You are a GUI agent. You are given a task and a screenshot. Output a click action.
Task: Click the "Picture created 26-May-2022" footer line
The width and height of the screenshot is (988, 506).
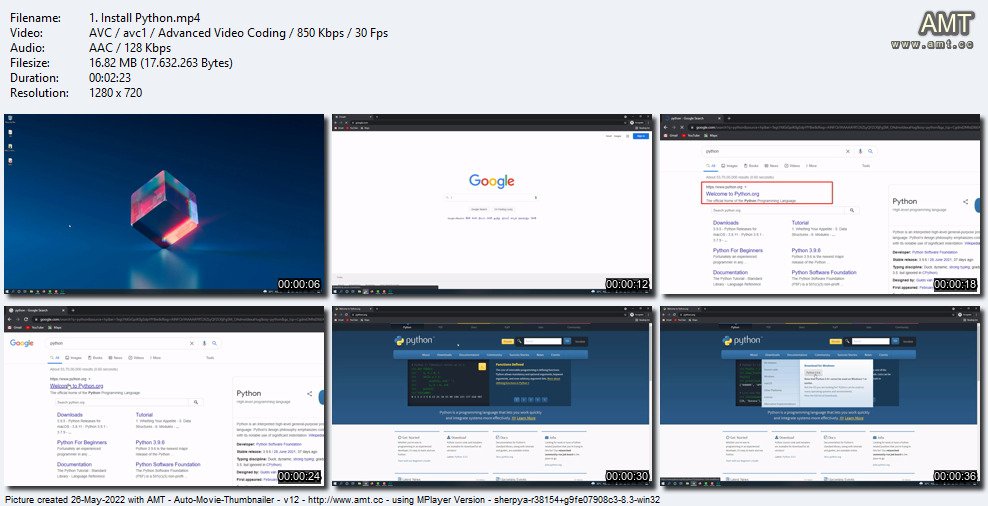pyautogui.click(x=332, y=499)
